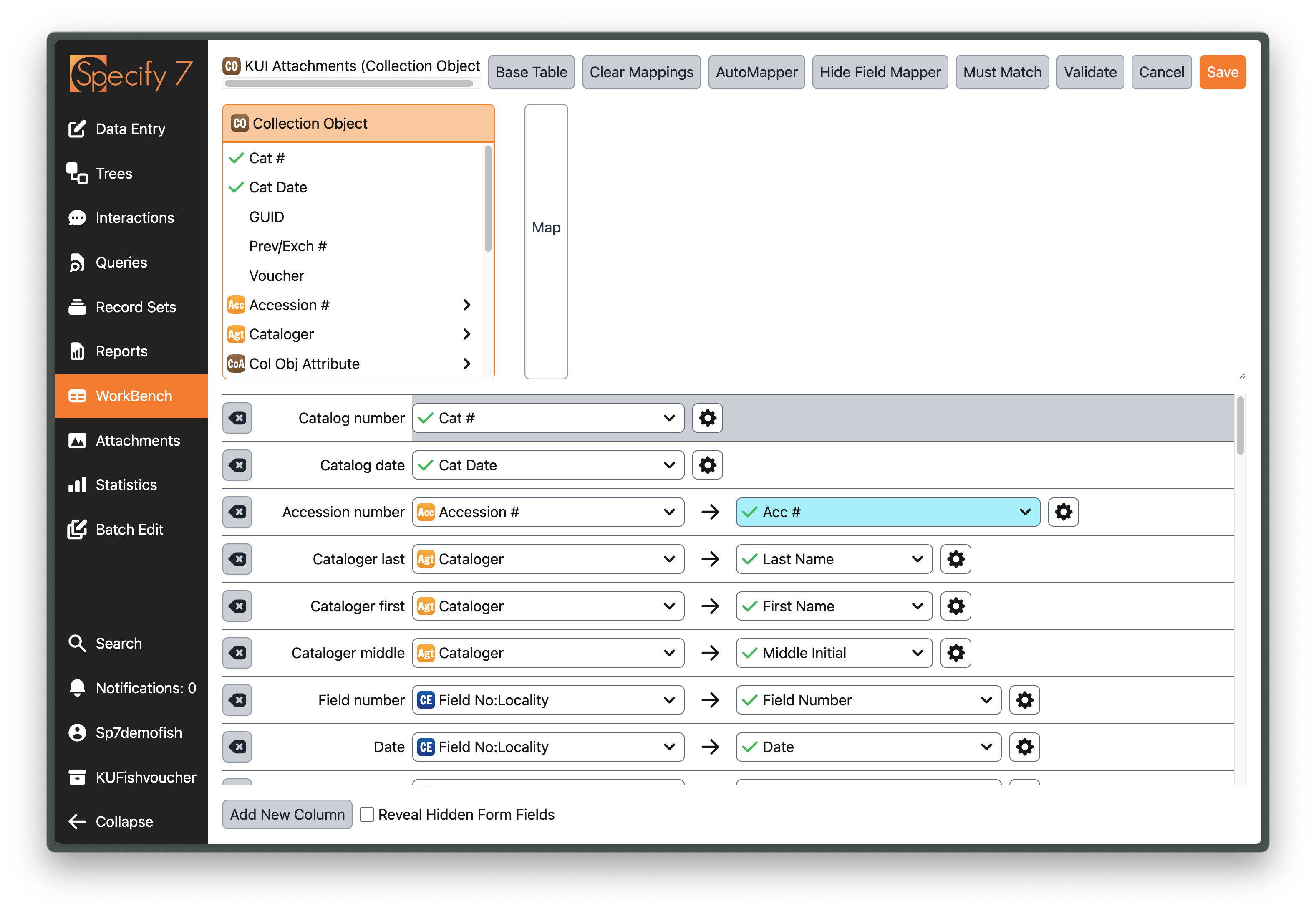Expand the Accession # tree item
This screenshot has width=1316, height=914.
pyautogui.click(x=466, y=305)
